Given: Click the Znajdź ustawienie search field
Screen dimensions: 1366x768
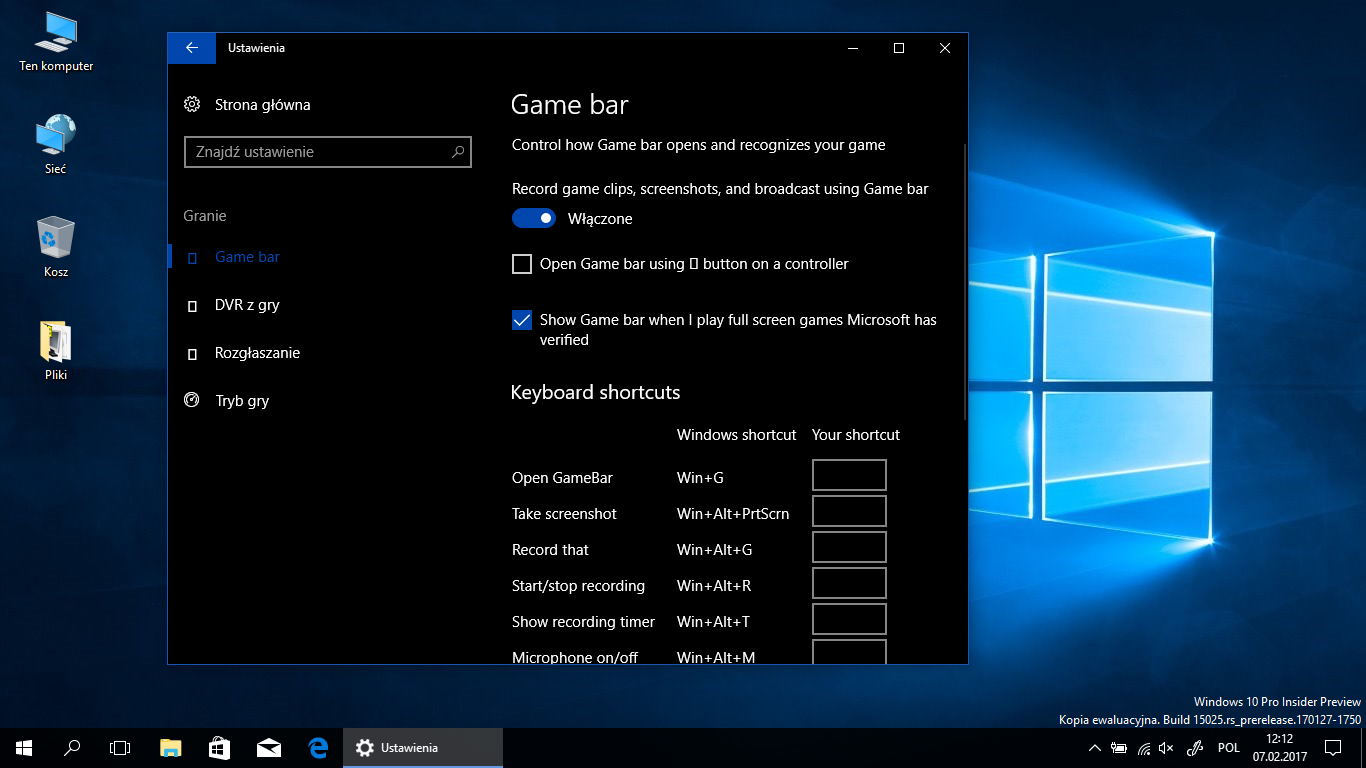Looking at the screenshot, I should (x=327, y=152).
